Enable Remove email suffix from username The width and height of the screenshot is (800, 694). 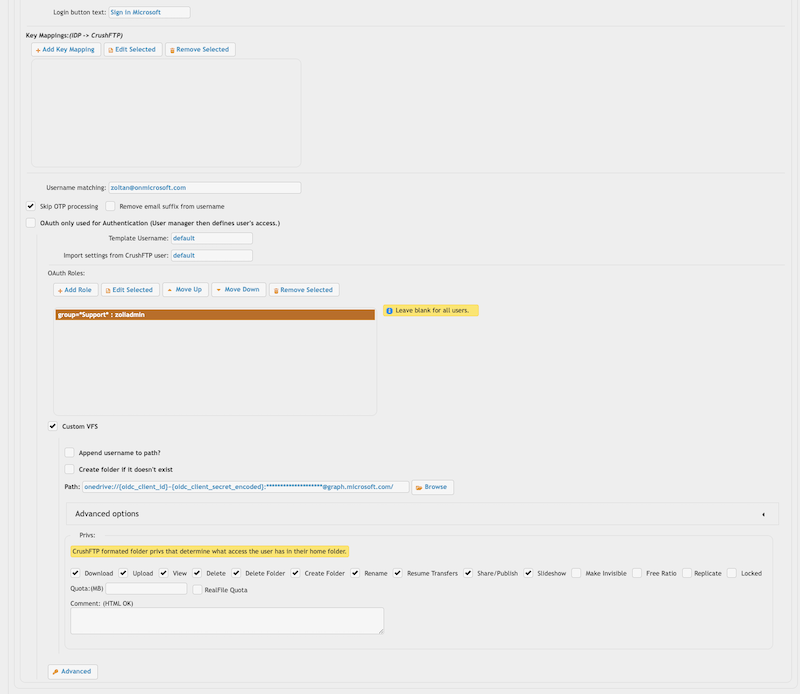(111, 206)
